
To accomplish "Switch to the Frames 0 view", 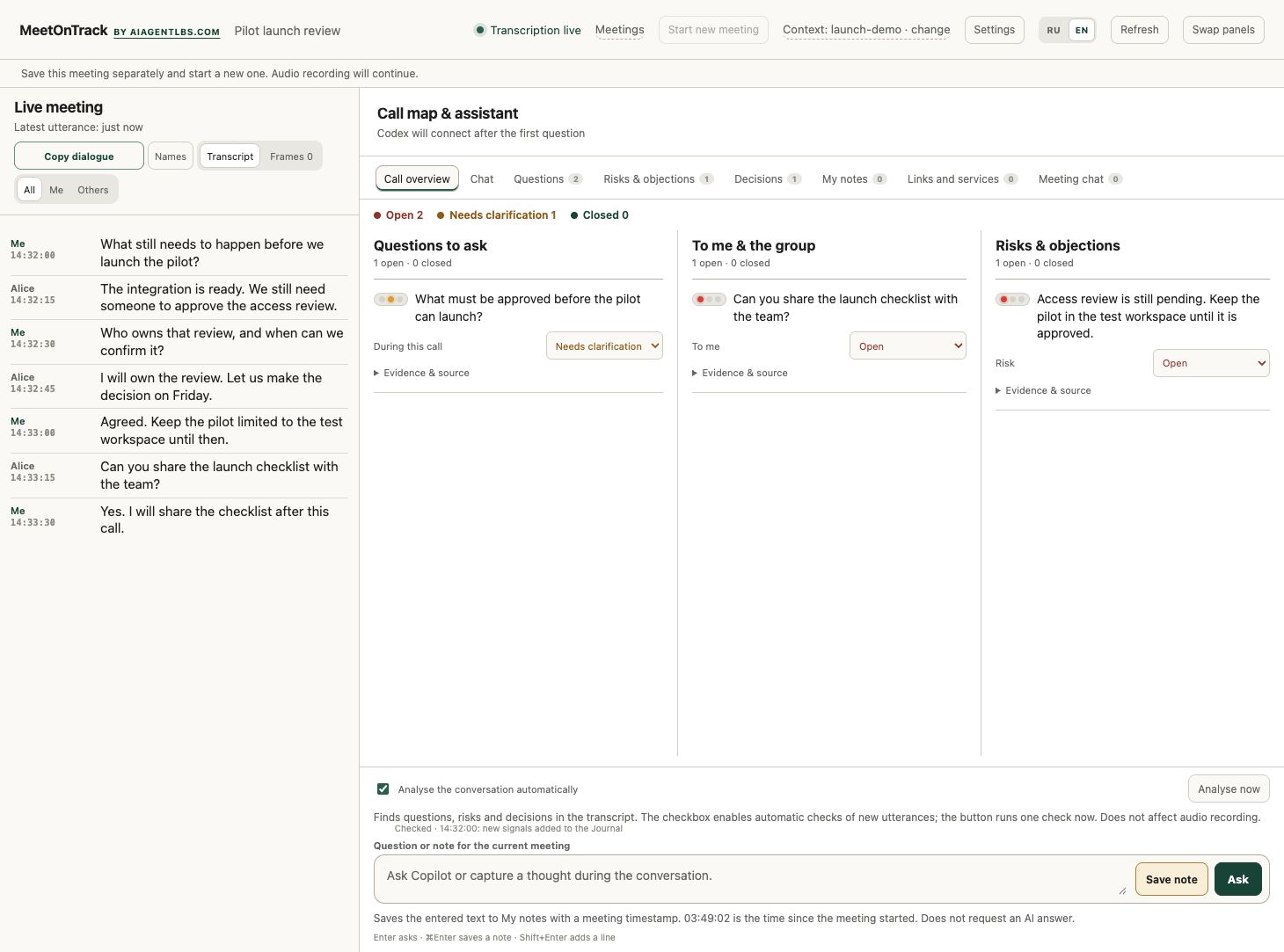I will (x=291, y=156).
